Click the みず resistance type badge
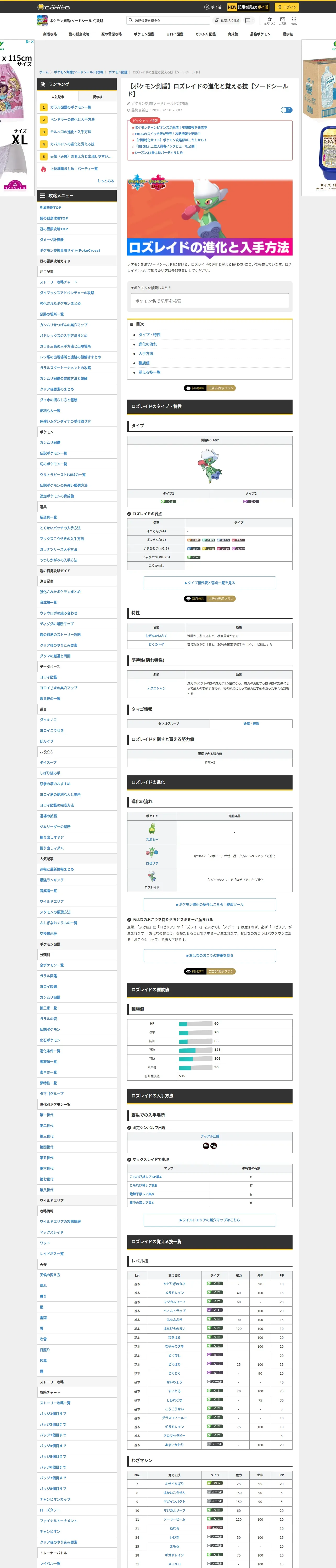Image resolution: width=336 pixels, height=1568 pixels. (x=194, y=549)
